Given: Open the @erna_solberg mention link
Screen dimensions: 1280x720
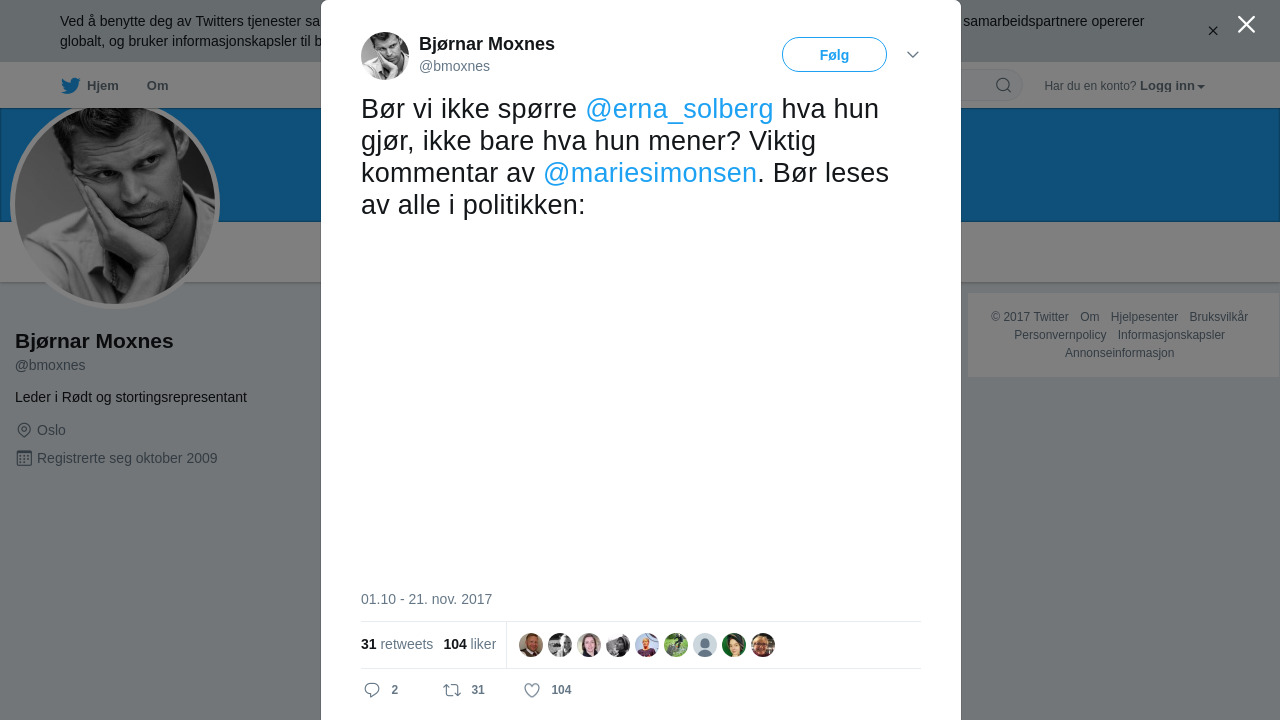Looking at the screenshot, I should click(679, 109).
